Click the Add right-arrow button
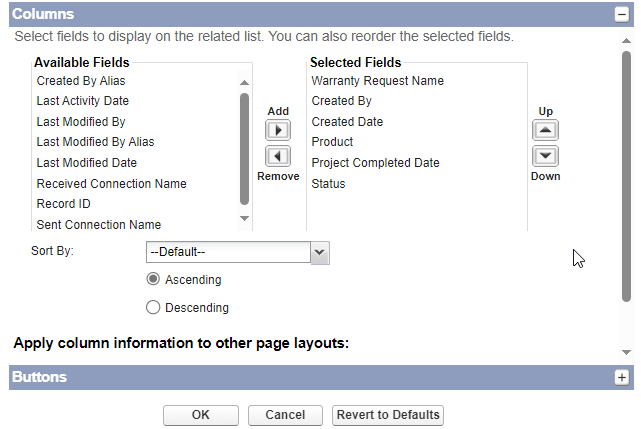The image size is (641, 429). (x=278, y=130)
